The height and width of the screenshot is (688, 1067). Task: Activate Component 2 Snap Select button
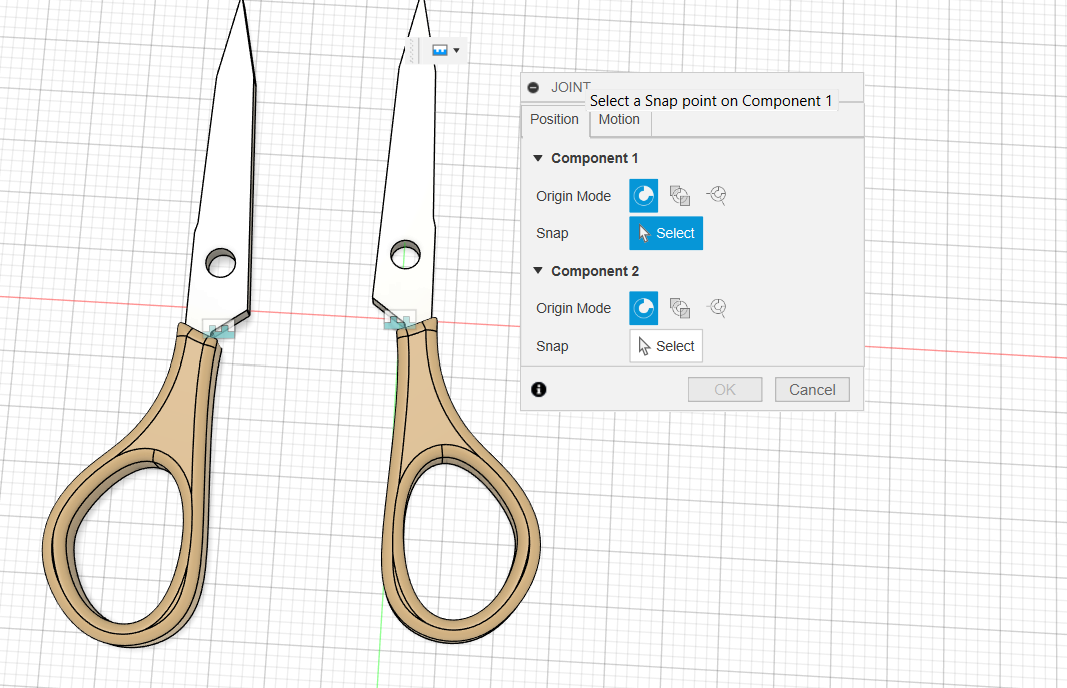665,346
